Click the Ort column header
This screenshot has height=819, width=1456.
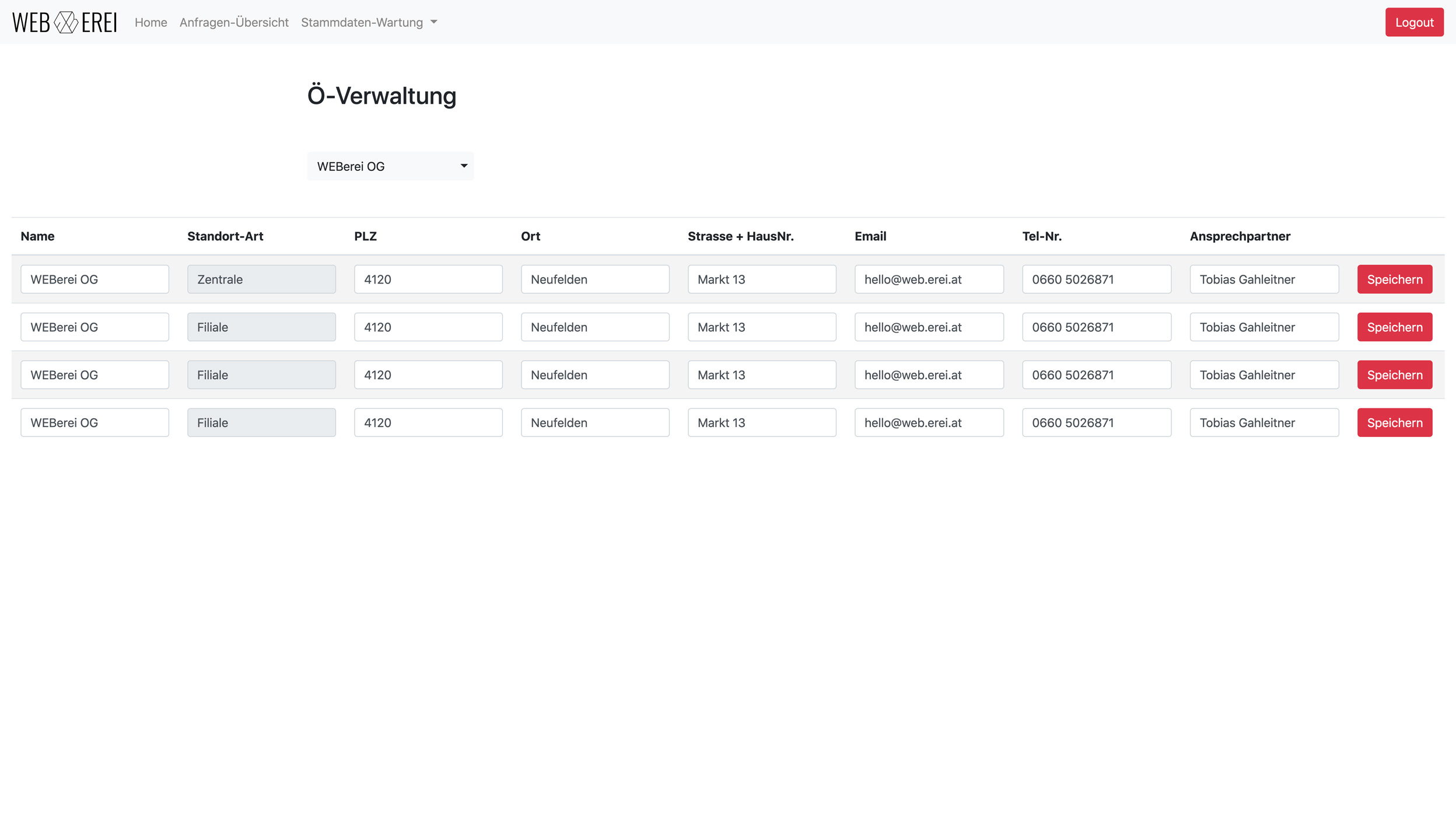[531, 236]
